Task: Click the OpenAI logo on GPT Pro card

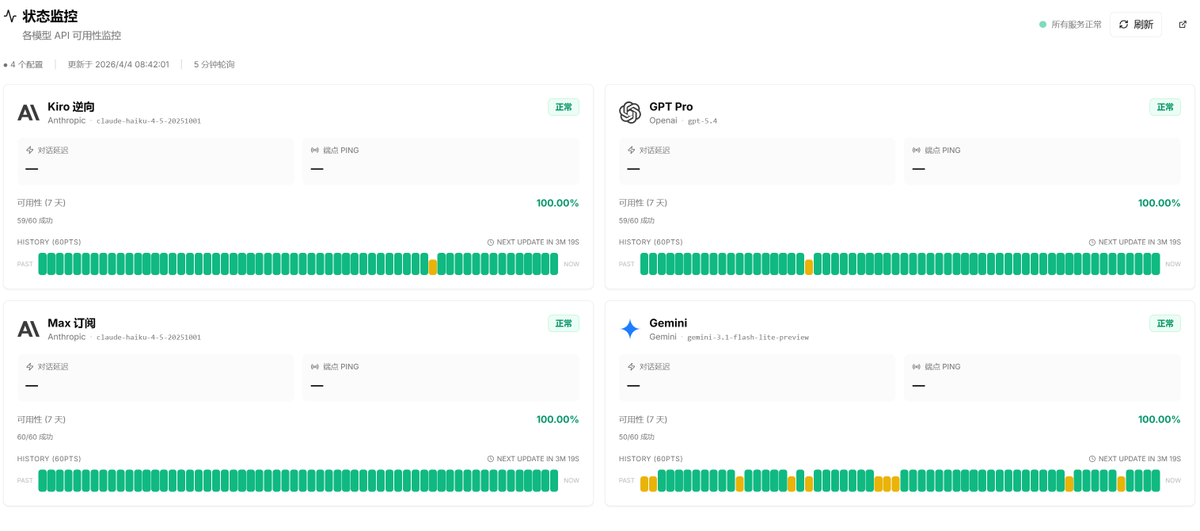Action: 630,112
